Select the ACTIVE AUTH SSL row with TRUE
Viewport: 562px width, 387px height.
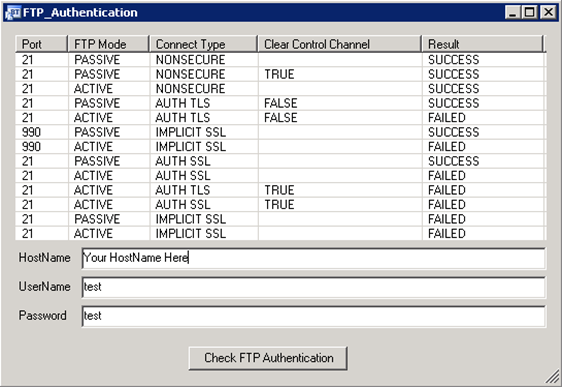coord(280,205)
